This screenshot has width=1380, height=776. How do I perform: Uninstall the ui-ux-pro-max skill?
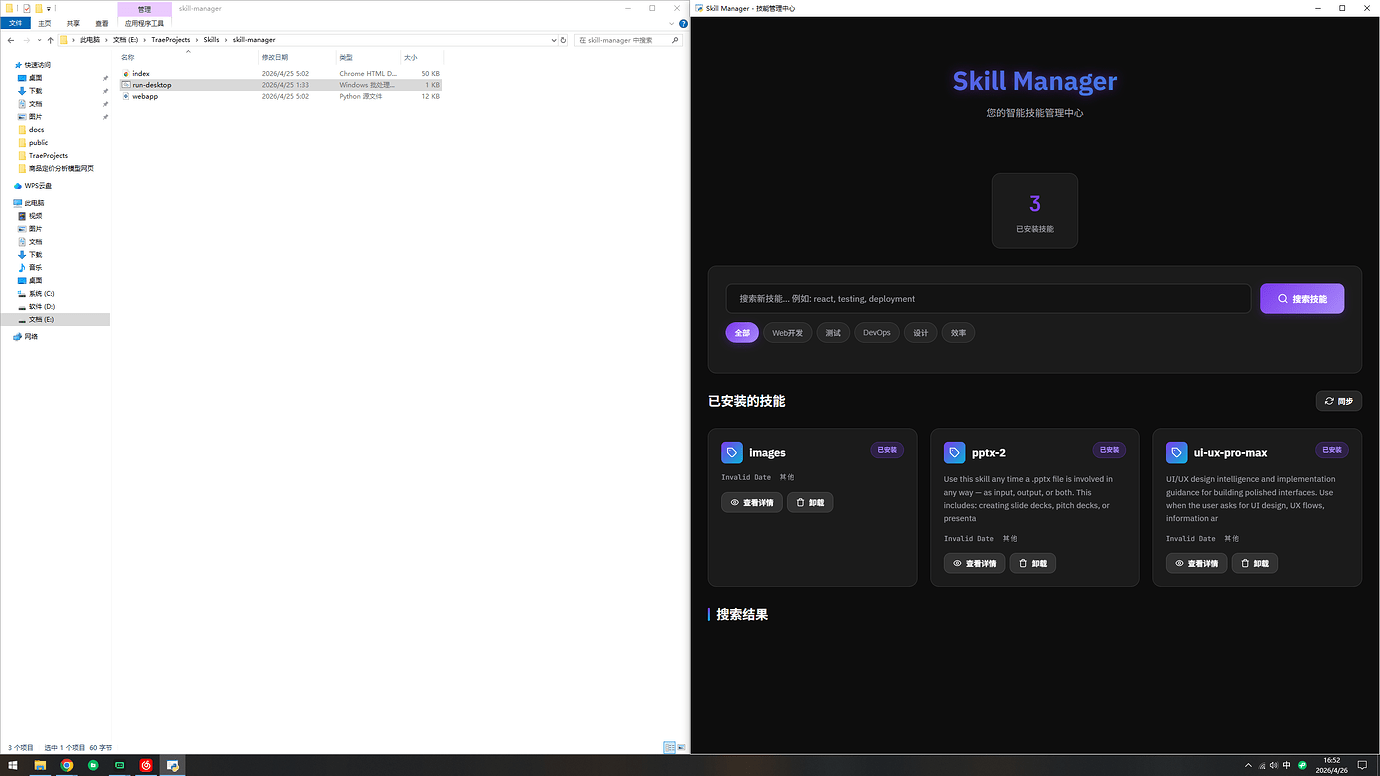coord(1254,563)
